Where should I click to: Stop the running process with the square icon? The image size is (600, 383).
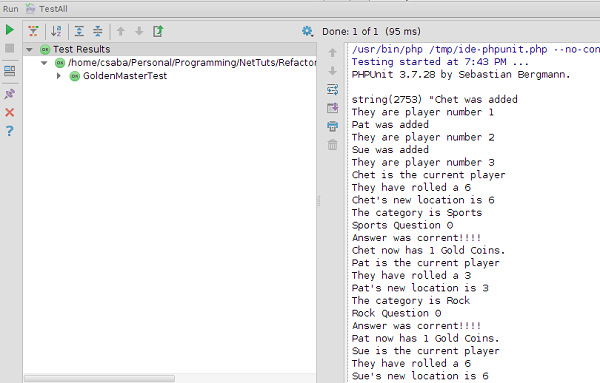pos(10,48)
